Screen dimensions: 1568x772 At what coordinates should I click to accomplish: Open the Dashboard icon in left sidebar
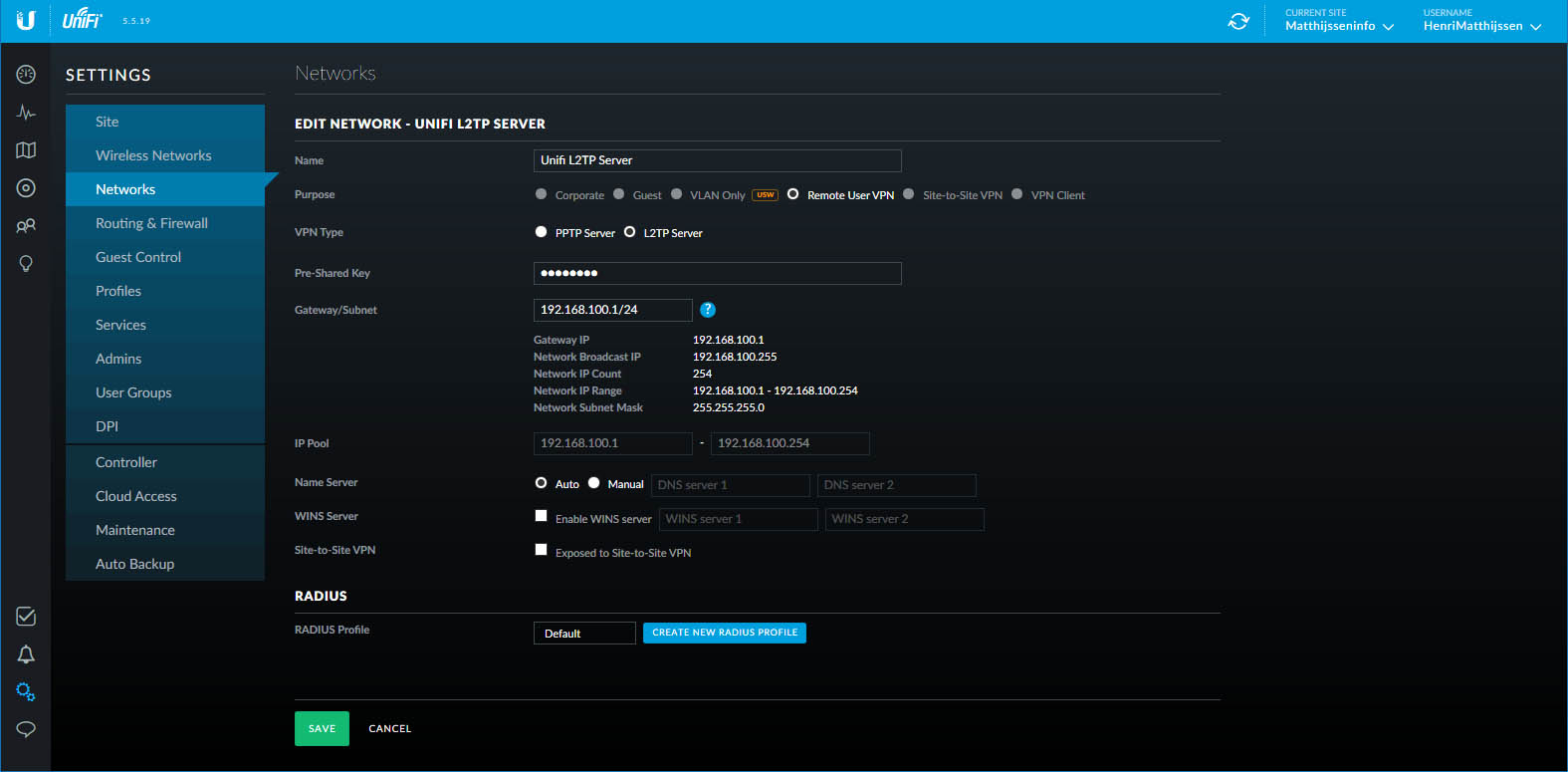pyautogui.click(x=26, y=75)
